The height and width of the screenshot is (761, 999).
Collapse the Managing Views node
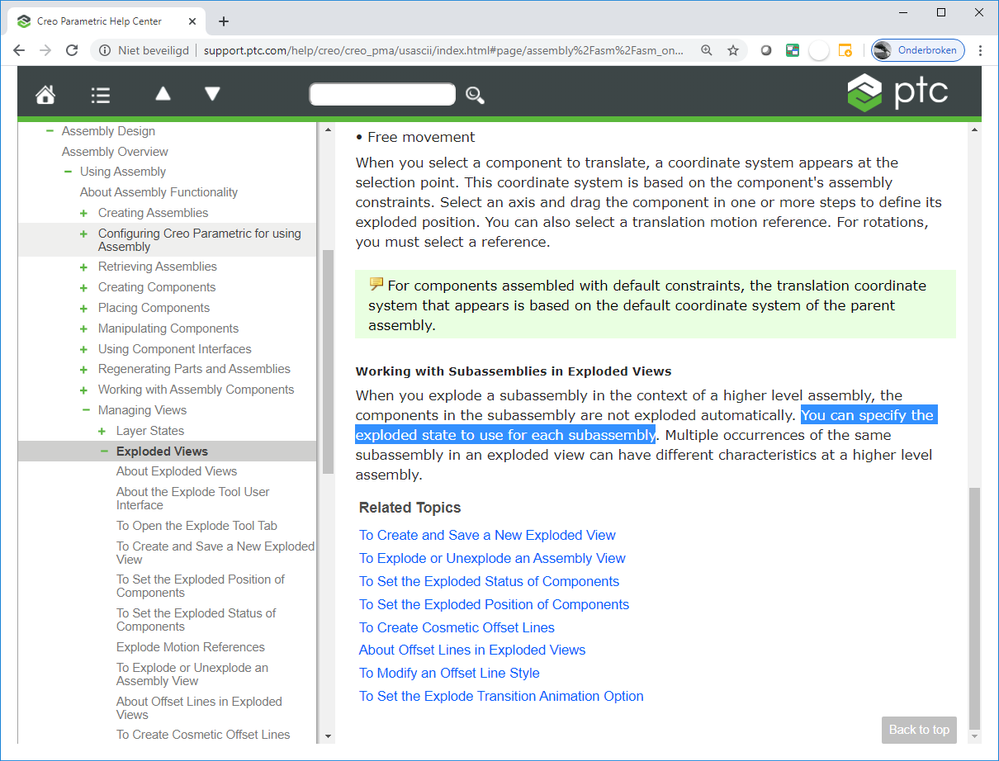coord(85,411)
